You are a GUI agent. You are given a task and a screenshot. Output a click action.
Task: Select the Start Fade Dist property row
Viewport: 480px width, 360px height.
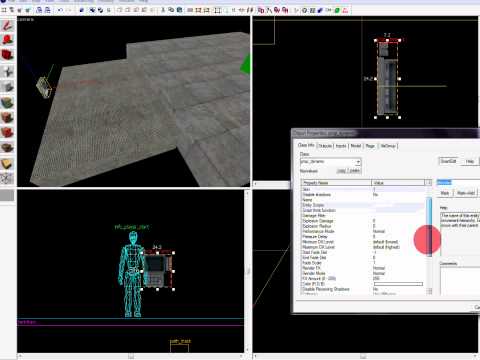(363, 252)
